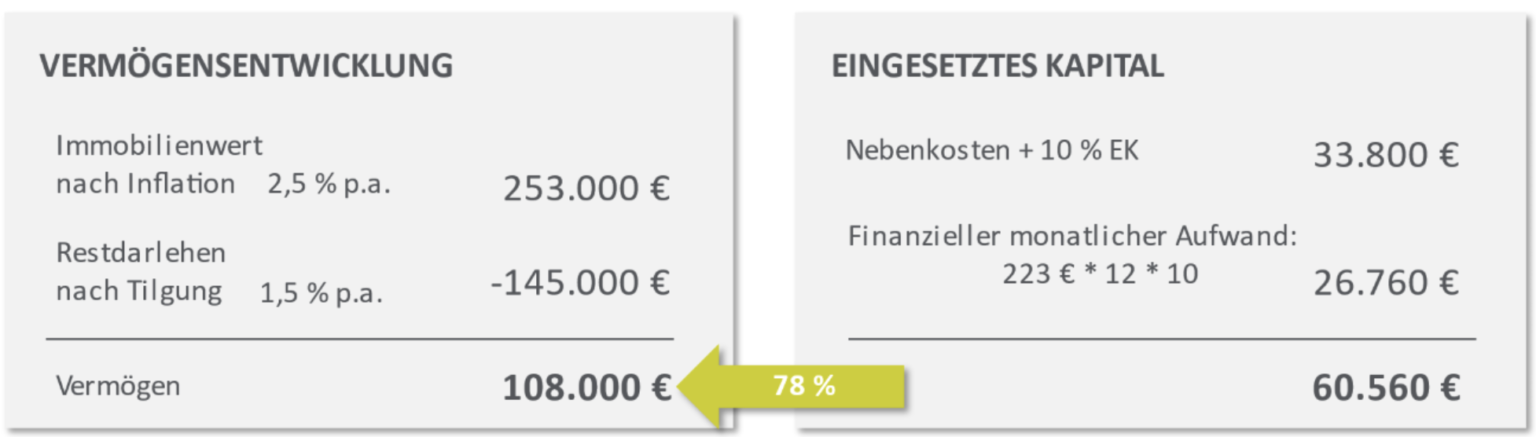Viewport: 1536px width, 437px height.
Task: Click the Finanzieller monatlicher Aufwand label
Action: (1072, 237)
